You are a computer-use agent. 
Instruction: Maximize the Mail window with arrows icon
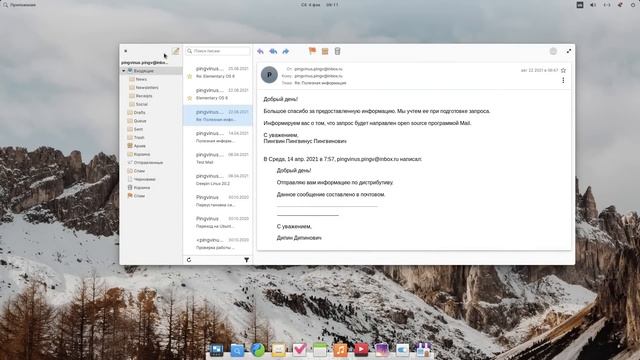[x=569, y=51]
